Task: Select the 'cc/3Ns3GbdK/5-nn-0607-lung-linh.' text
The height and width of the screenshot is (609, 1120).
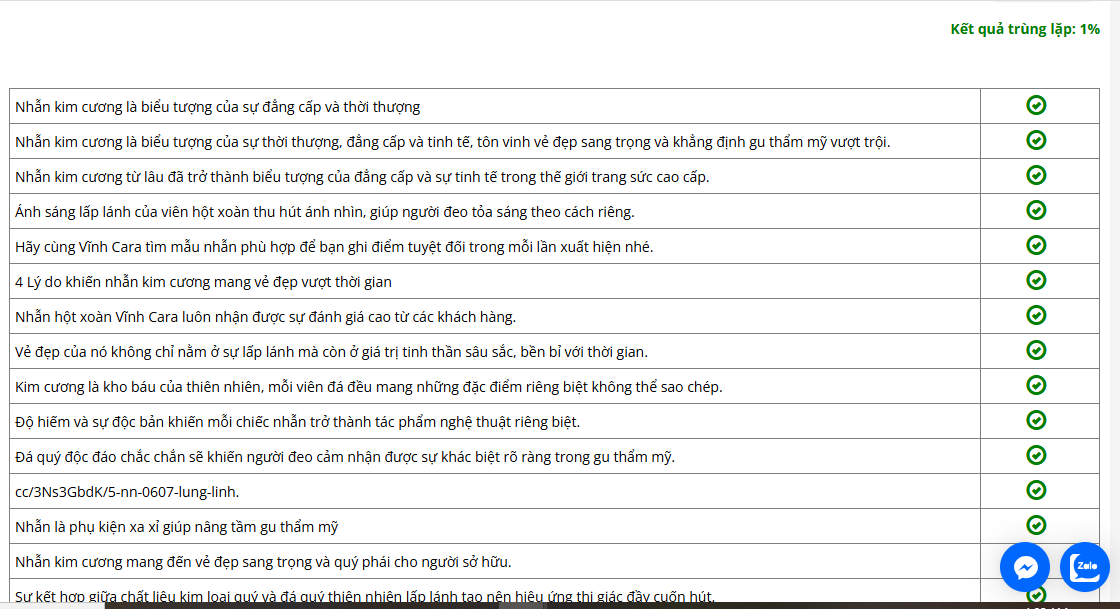Action: pyautogui.click(x=127, y=492)
